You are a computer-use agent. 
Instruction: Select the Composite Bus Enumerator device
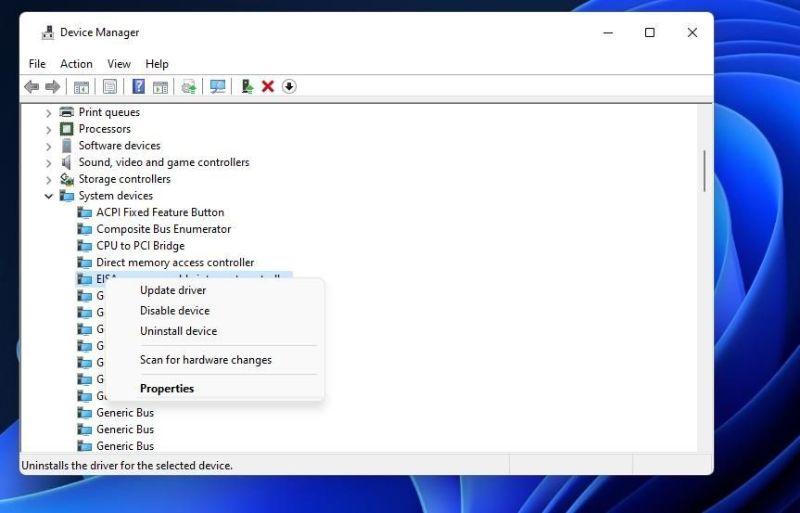163,229
